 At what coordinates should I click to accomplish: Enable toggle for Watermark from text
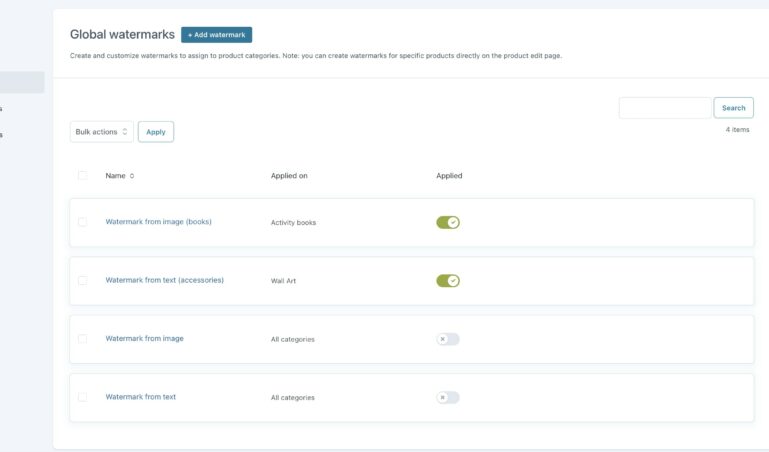coord(447,397)
